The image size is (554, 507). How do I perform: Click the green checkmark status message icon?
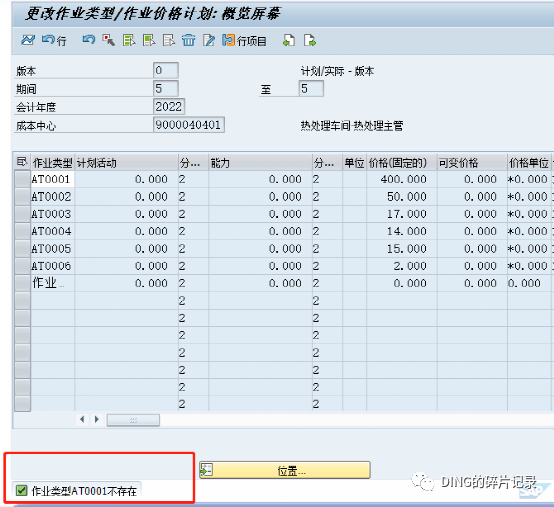point(22,490)
